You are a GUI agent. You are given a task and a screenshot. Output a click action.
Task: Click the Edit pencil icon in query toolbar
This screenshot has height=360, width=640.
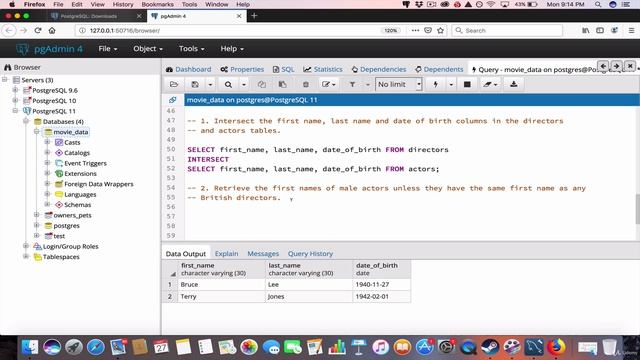point(328,84)
